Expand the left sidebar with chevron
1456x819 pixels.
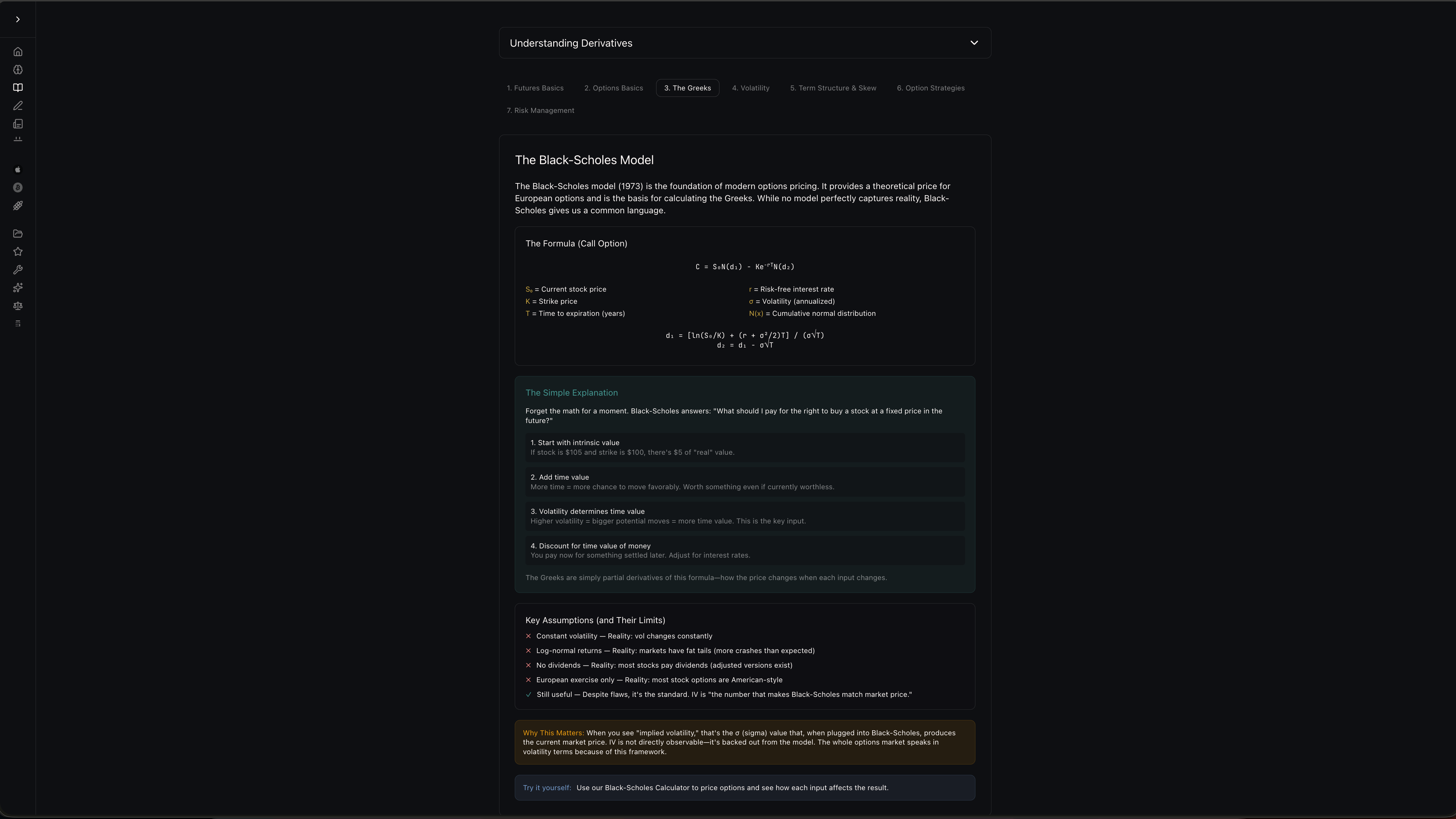(17, 19)
